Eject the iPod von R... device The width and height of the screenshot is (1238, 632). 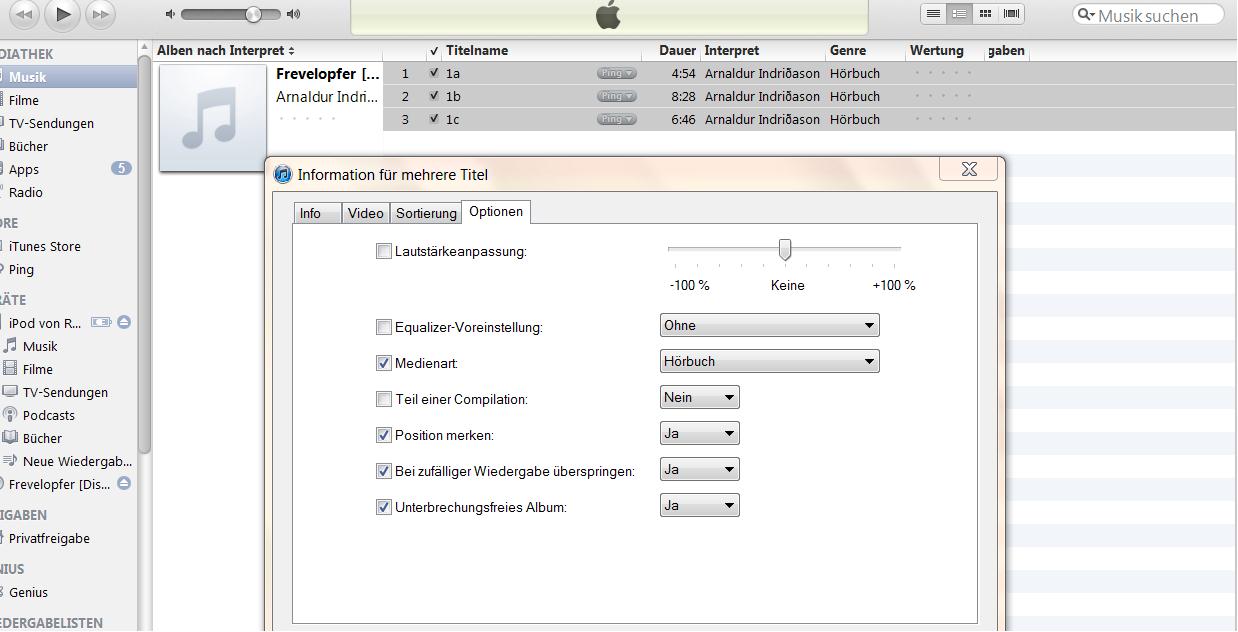[124, 322]
